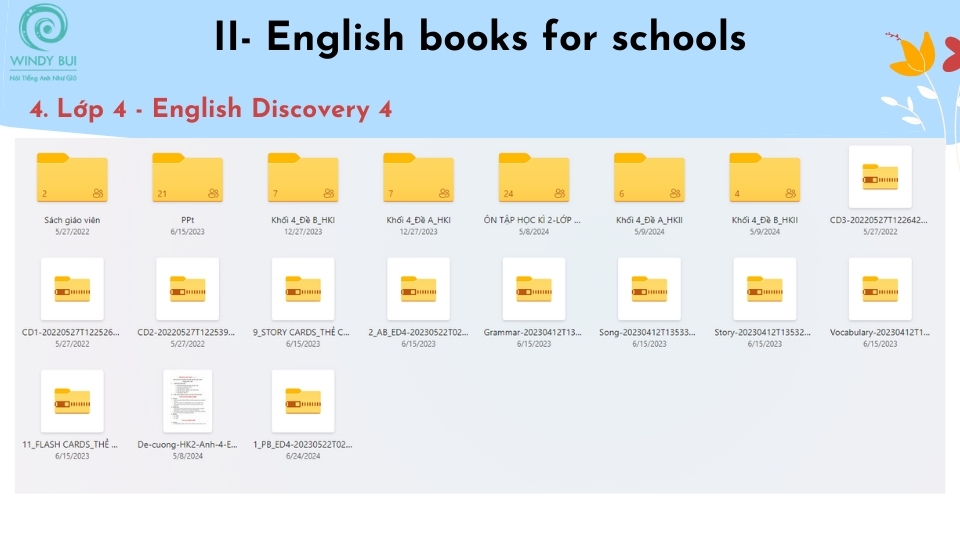Click the CD3 zip archive icon
The image size is (960, 540).
point(880,177)
